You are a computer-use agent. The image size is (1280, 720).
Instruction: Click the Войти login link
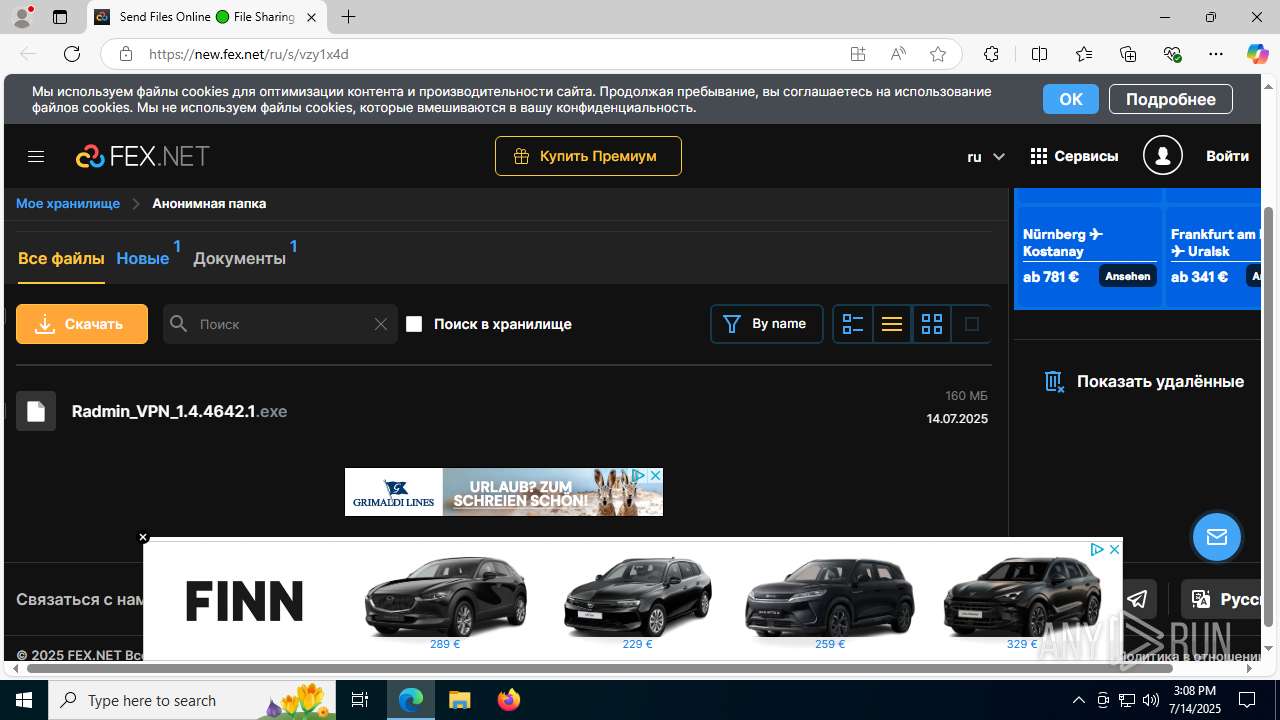[1227, 156]
